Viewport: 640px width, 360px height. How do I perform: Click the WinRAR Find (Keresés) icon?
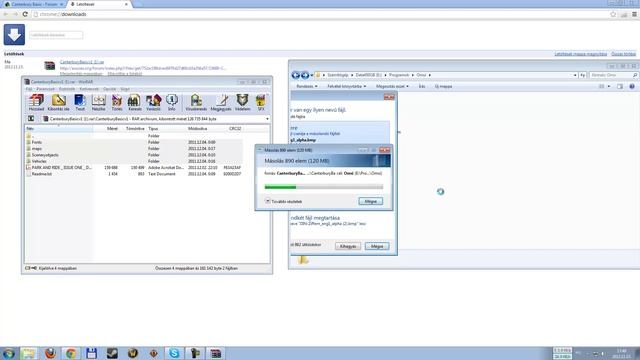[x=134, y=102]
